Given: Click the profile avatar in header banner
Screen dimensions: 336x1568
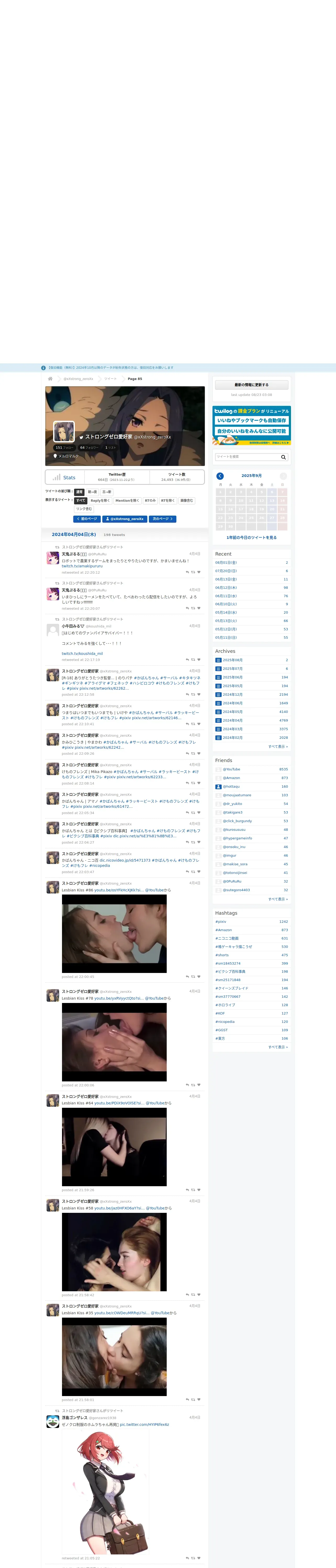Looking at the screenshot, I should pos(64,431).
